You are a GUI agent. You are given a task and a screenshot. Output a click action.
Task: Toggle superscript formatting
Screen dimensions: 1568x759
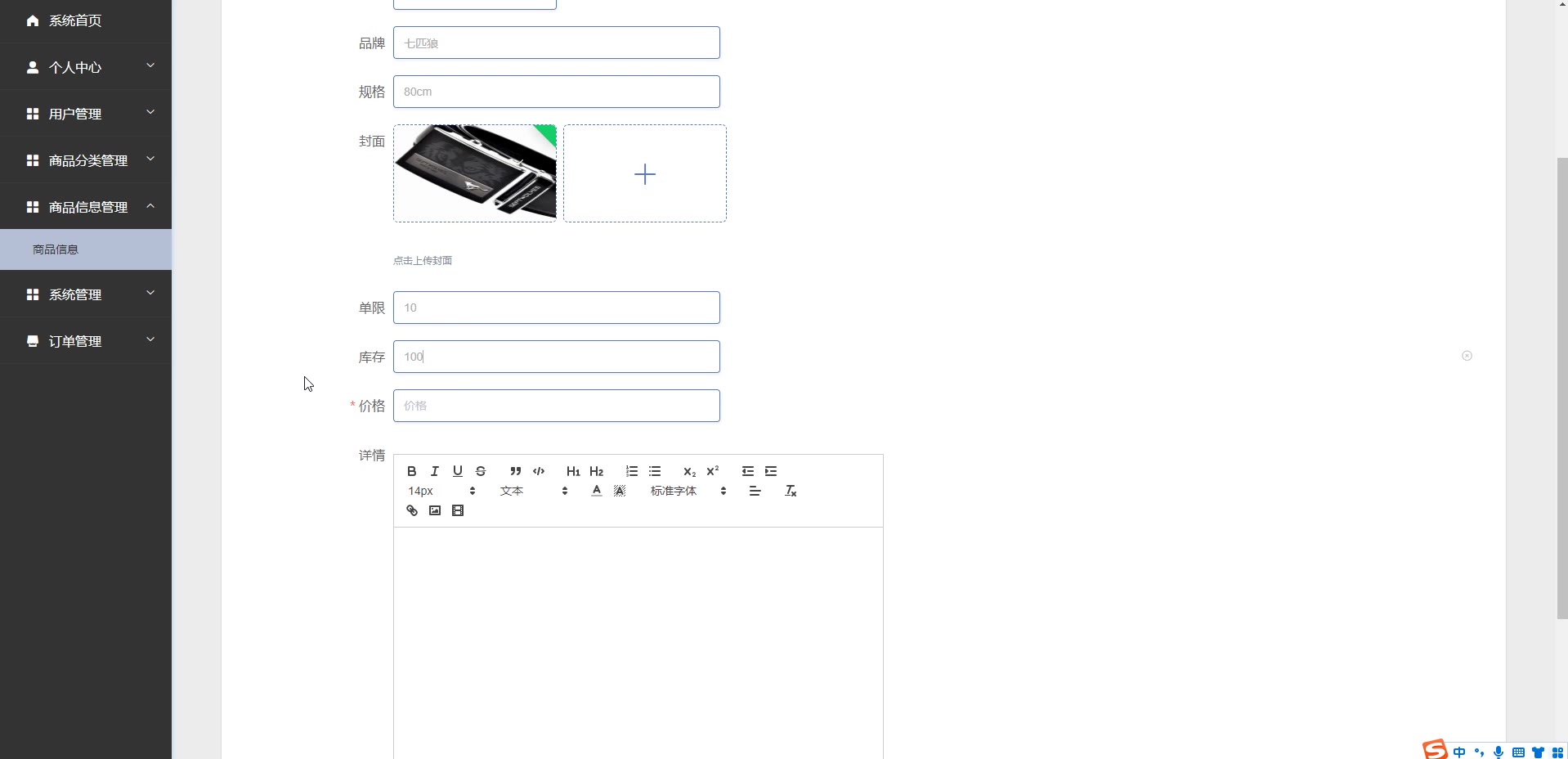pyautogui.click(x=713, y=471)
